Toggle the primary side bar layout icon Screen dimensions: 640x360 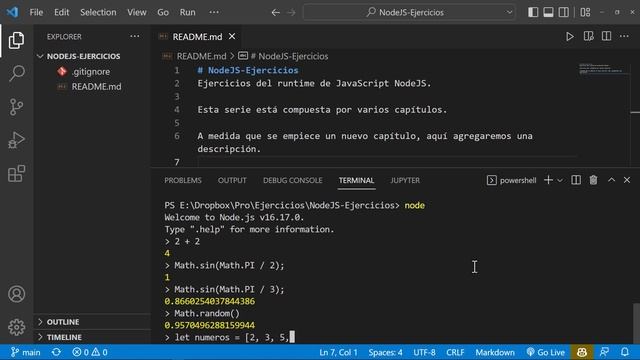(533, 12)
